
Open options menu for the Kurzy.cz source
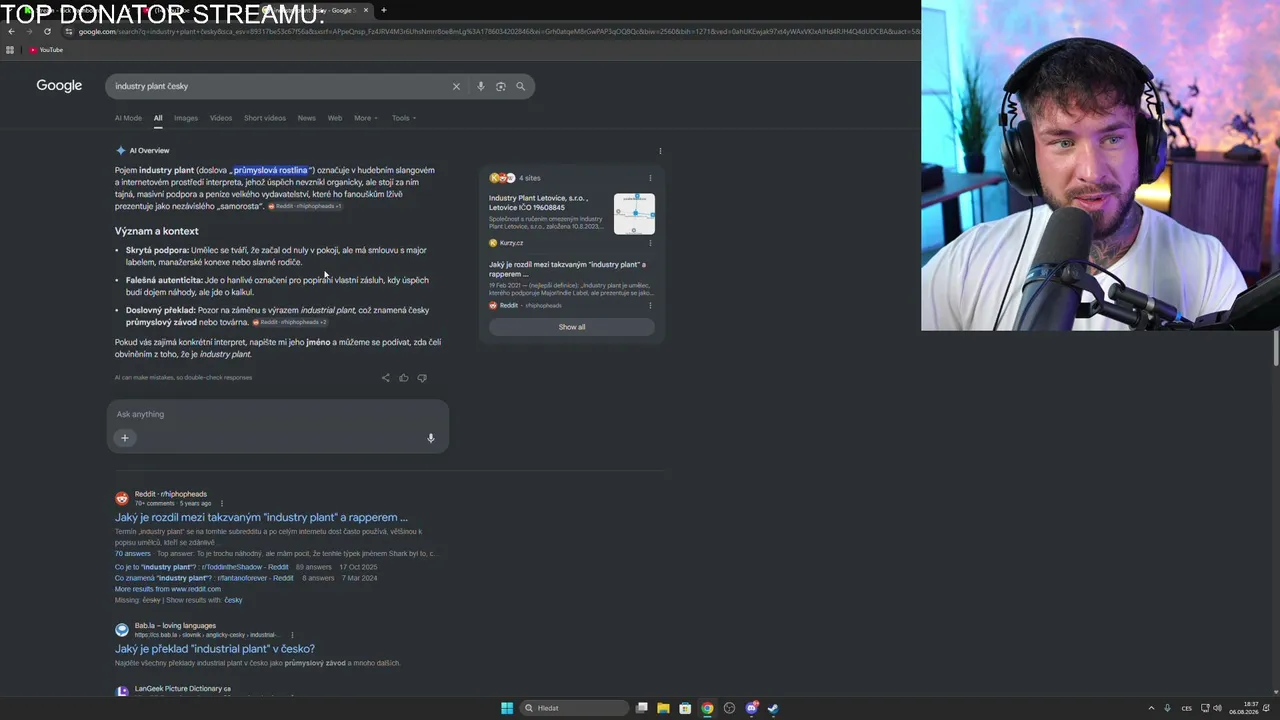pos(650,243)
